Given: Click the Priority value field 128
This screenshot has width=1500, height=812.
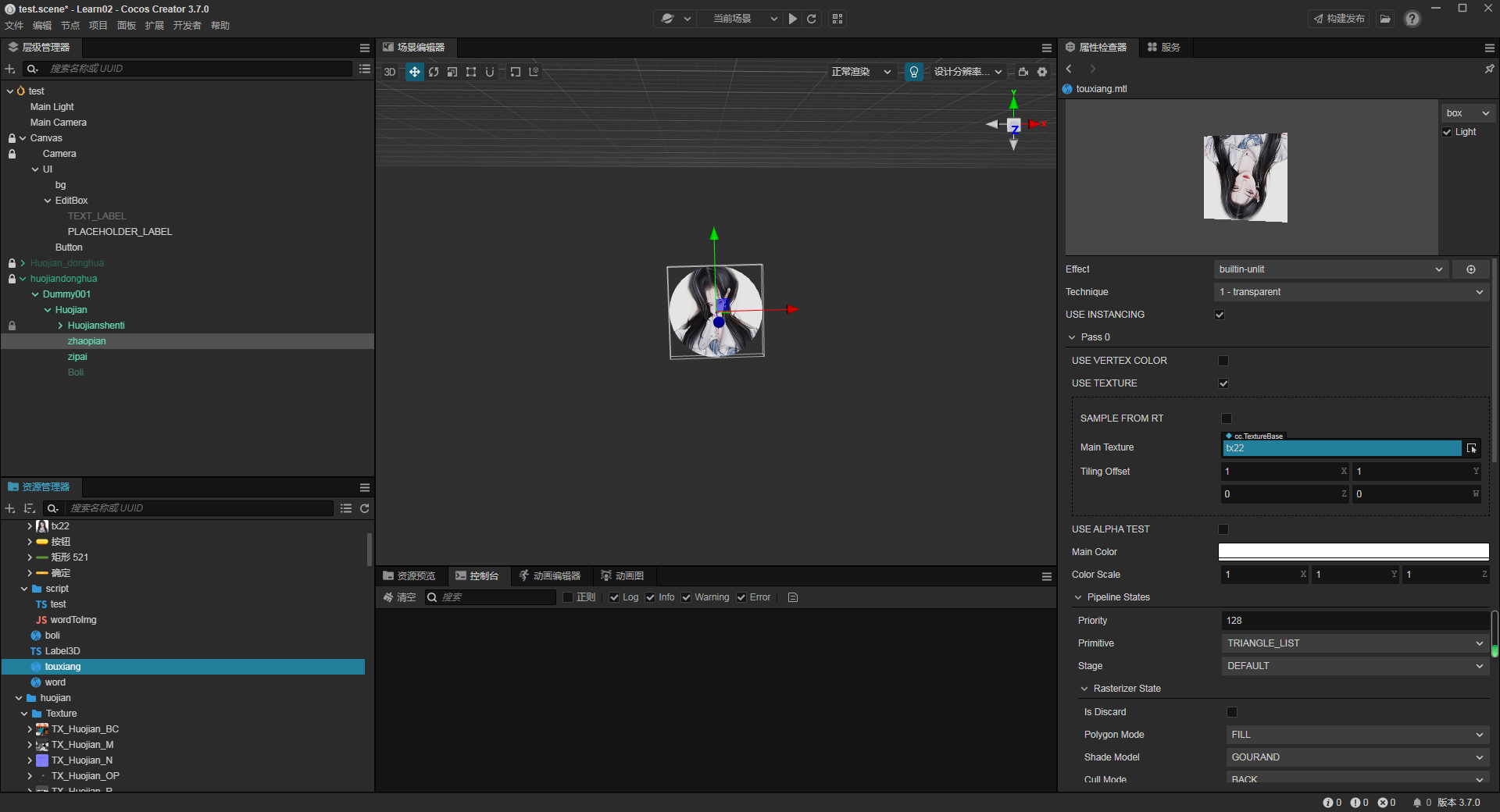Looking at the screenshot, I should (1355, 621).
